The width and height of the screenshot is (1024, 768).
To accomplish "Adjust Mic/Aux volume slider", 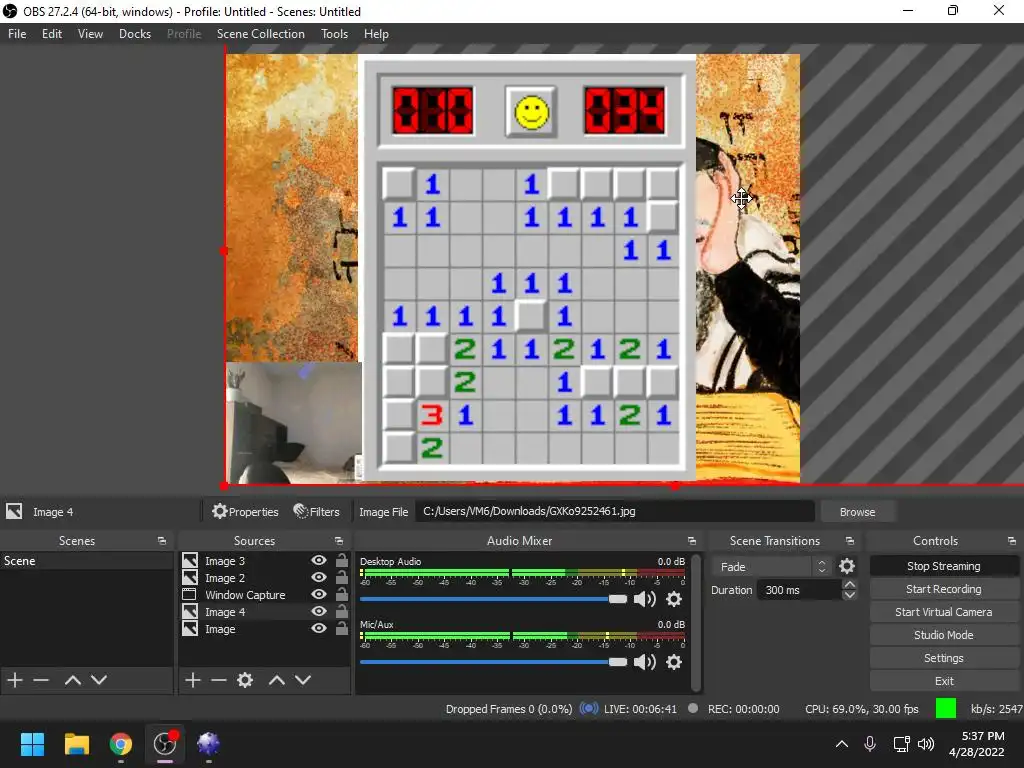I will 493,662.
